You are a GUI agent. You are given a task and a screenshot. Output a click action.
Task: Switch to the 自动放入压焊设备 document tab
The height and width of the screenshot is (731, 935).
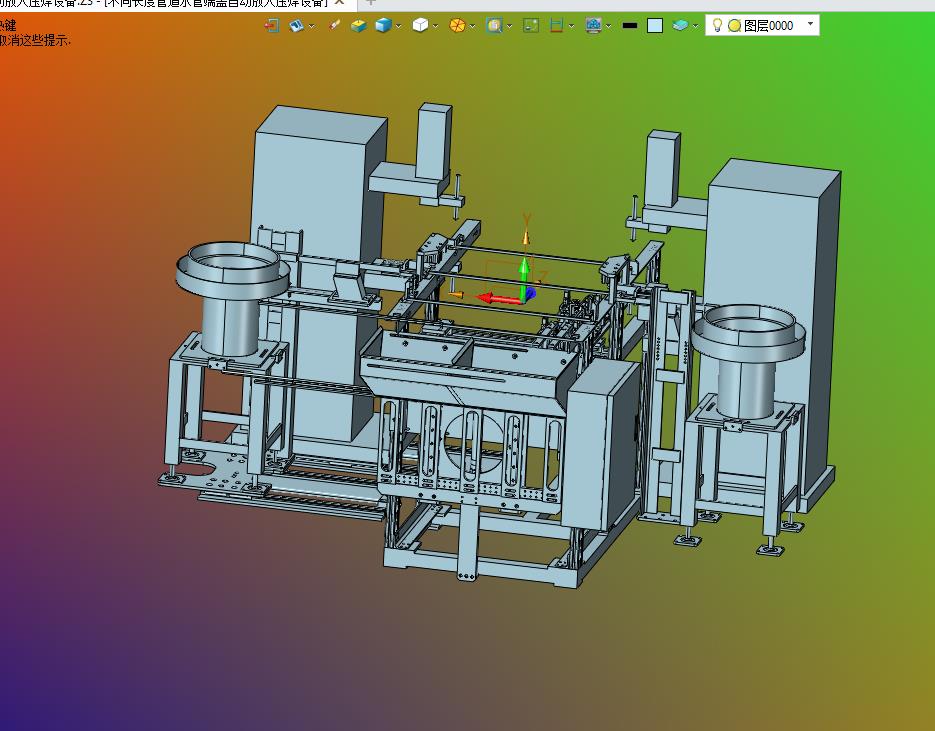[160, 3]
